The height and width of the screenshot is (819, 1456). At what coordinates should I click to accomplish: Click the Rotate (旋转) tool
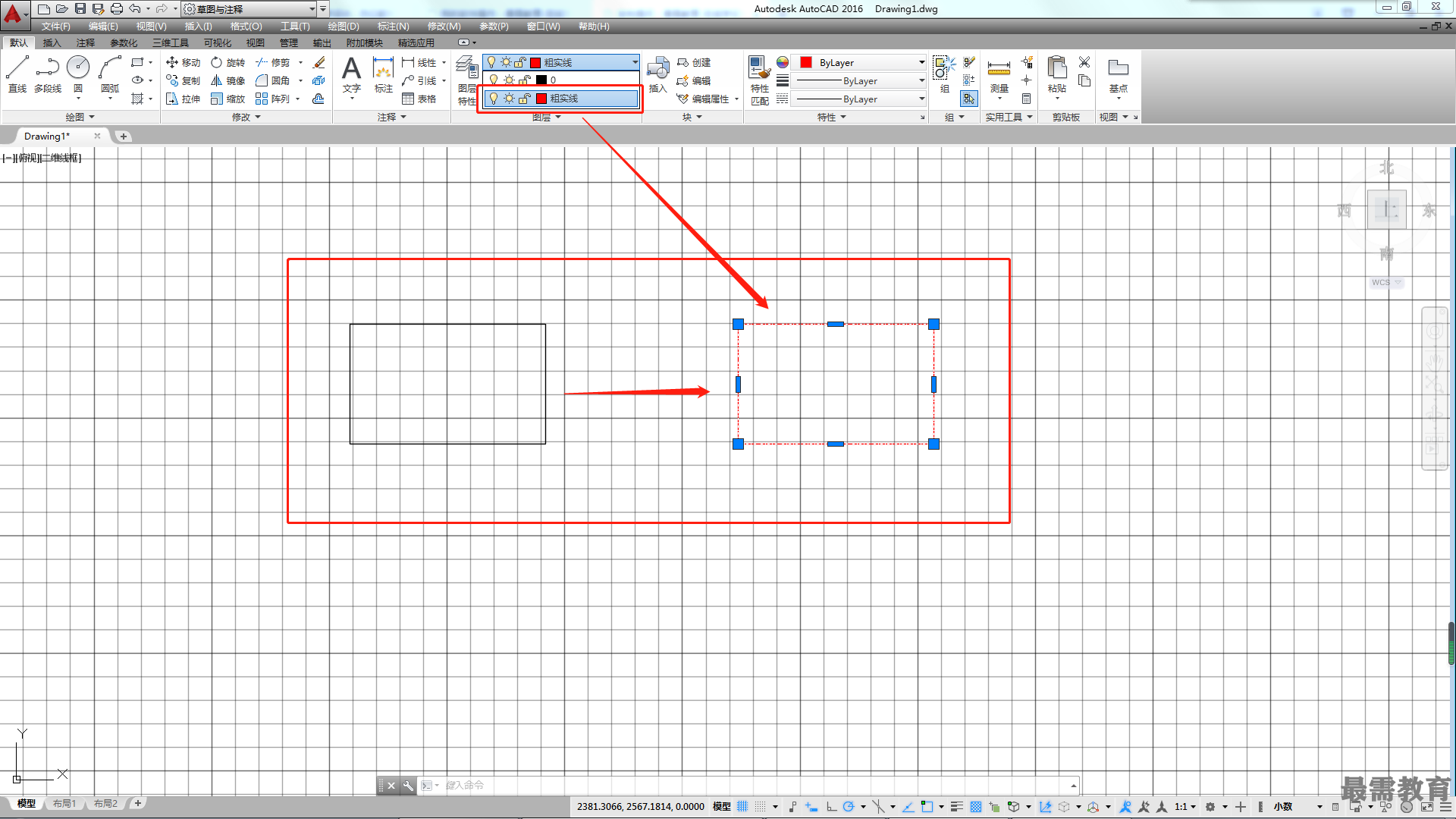coord(227,62)
